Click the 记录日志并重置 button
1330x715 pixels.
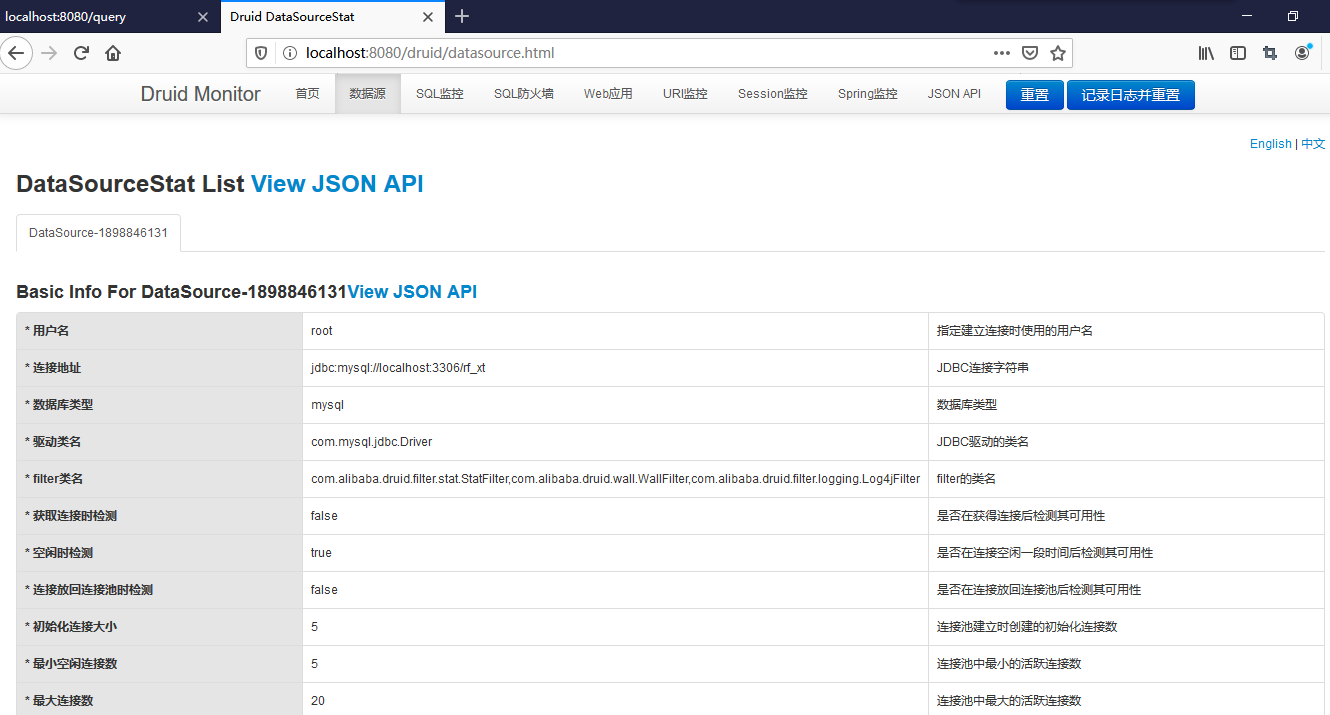click(1130, 95)
